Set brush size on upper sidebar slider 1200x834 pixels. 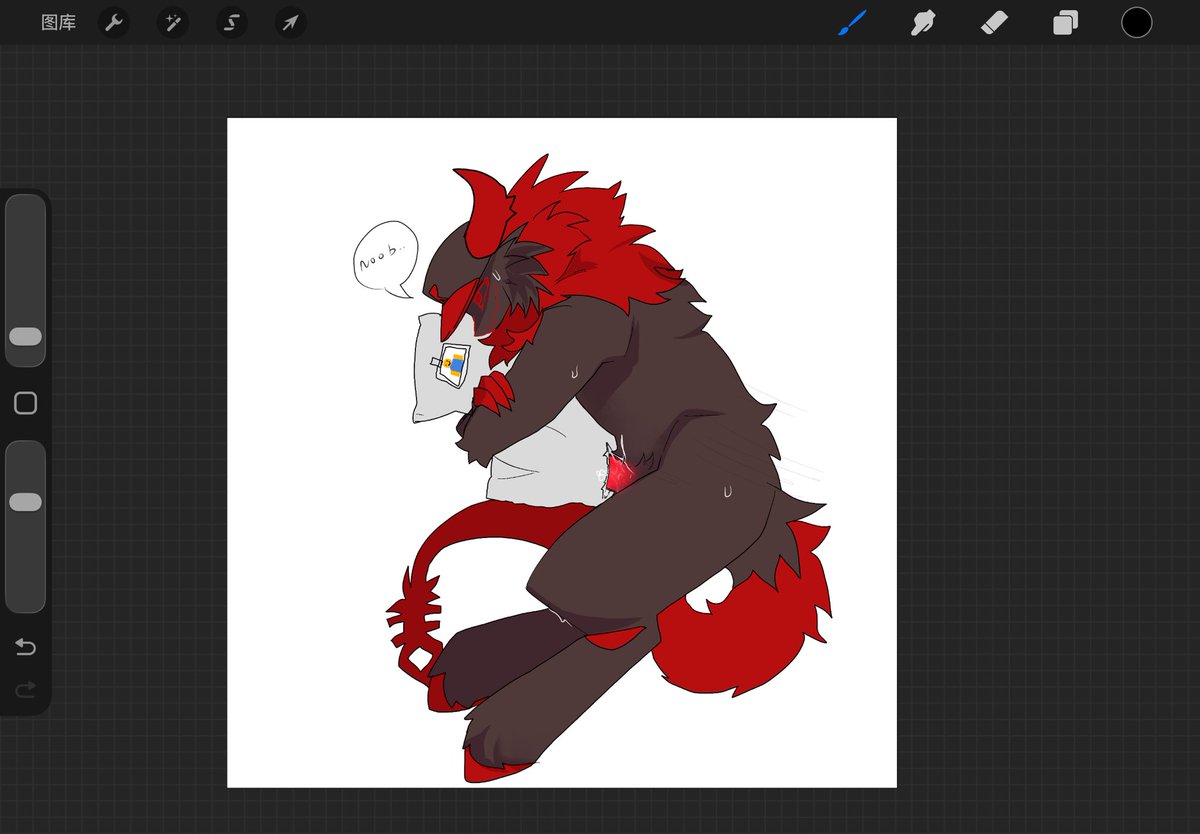pos(26,280)
